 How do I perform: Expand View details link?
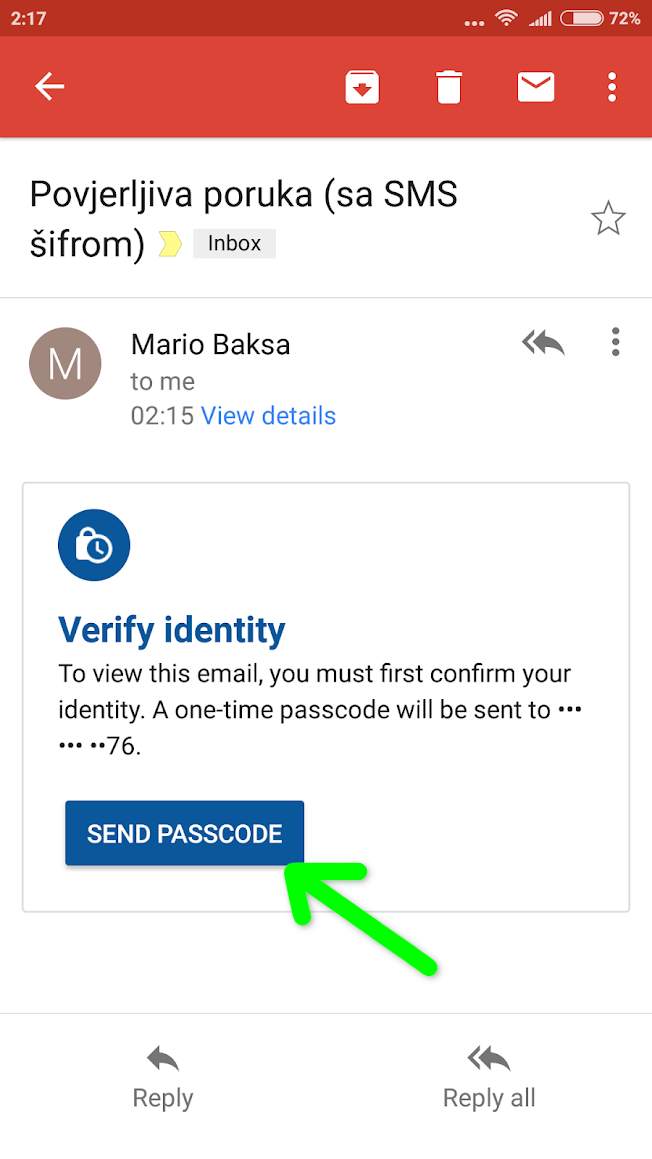coord(268,416)
